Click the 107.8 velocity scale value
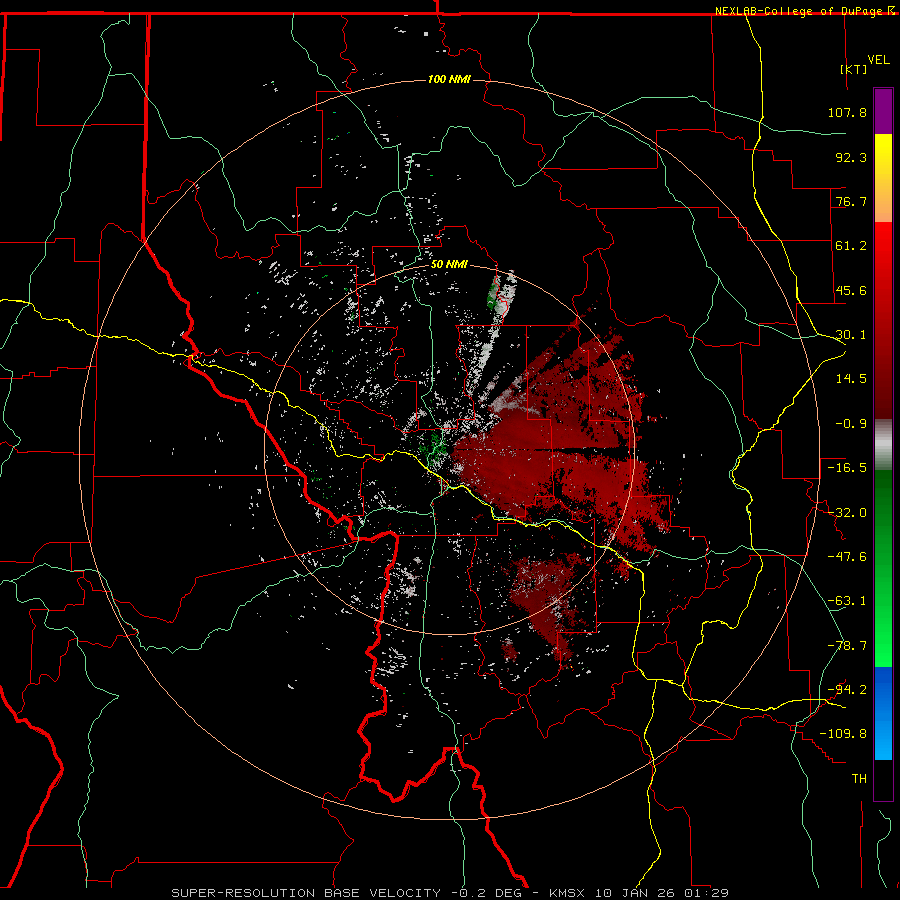Viewport: 900px width, 900px height. 847,112
